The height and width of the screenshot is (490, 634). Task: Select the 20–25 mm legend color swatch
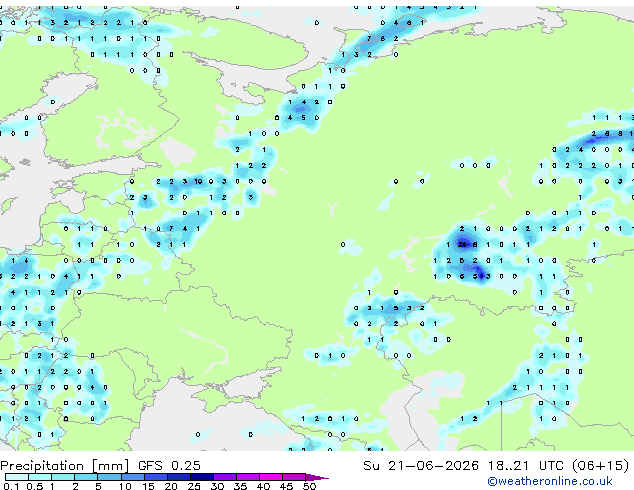[x=179, y=477]
